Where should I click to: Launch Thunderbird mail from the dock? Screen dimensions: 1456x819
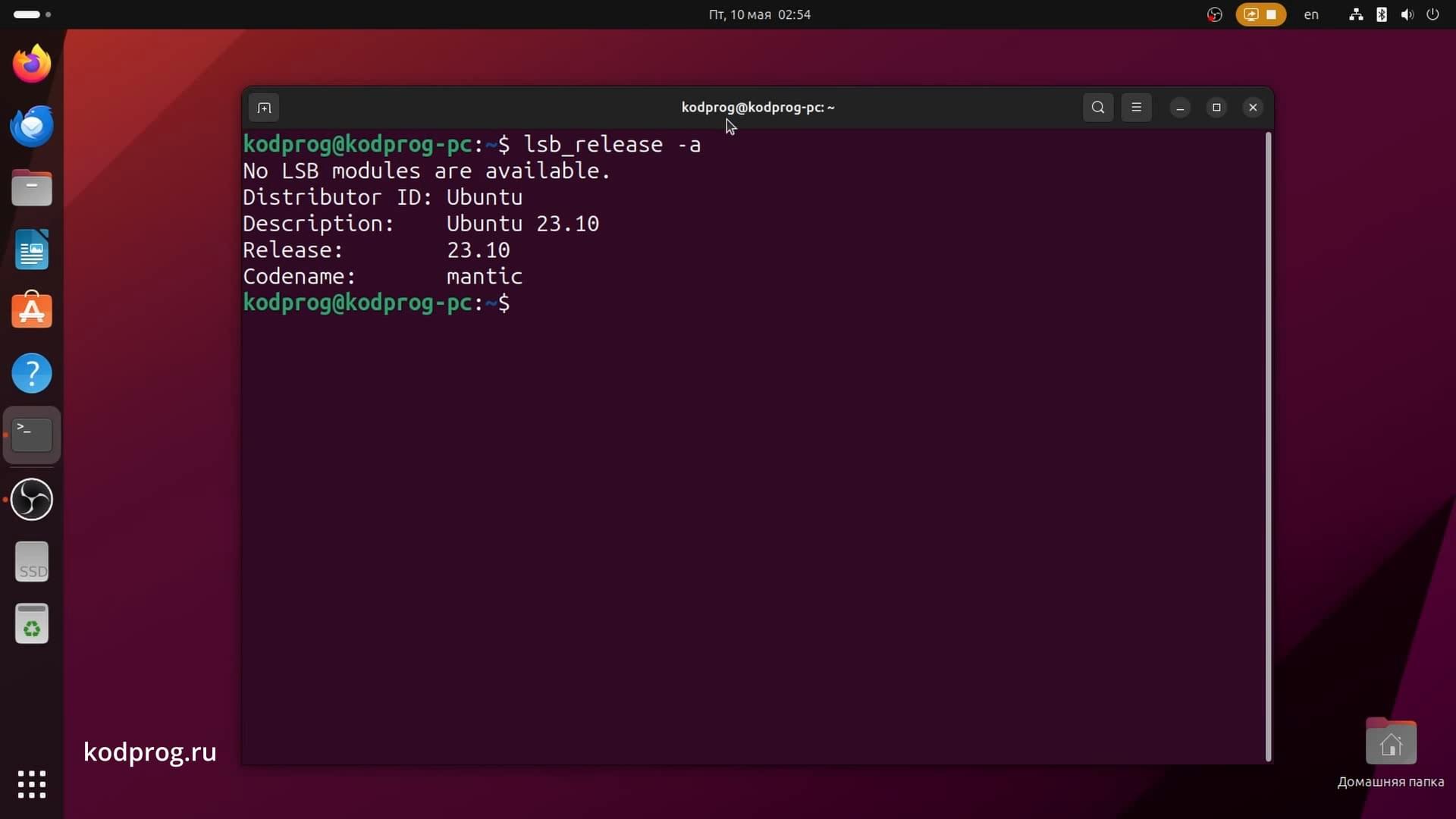pyautogui.click(x=32, y=126)
